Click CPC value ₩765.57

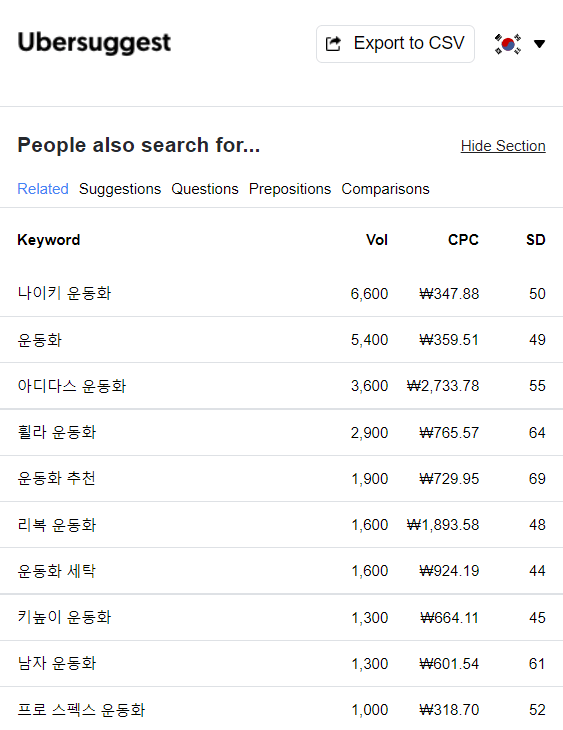pyautogui.click(x=449, y=433)
